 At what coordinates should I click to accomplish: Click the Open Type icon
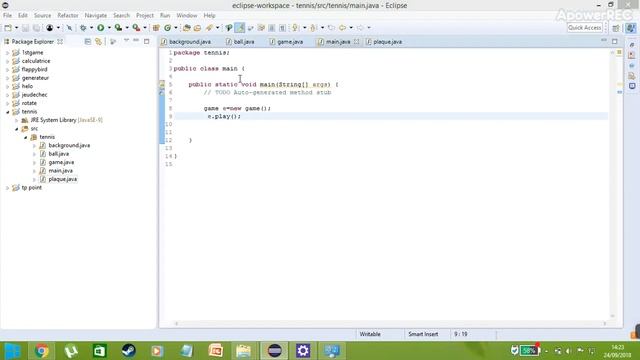[187, 28]
